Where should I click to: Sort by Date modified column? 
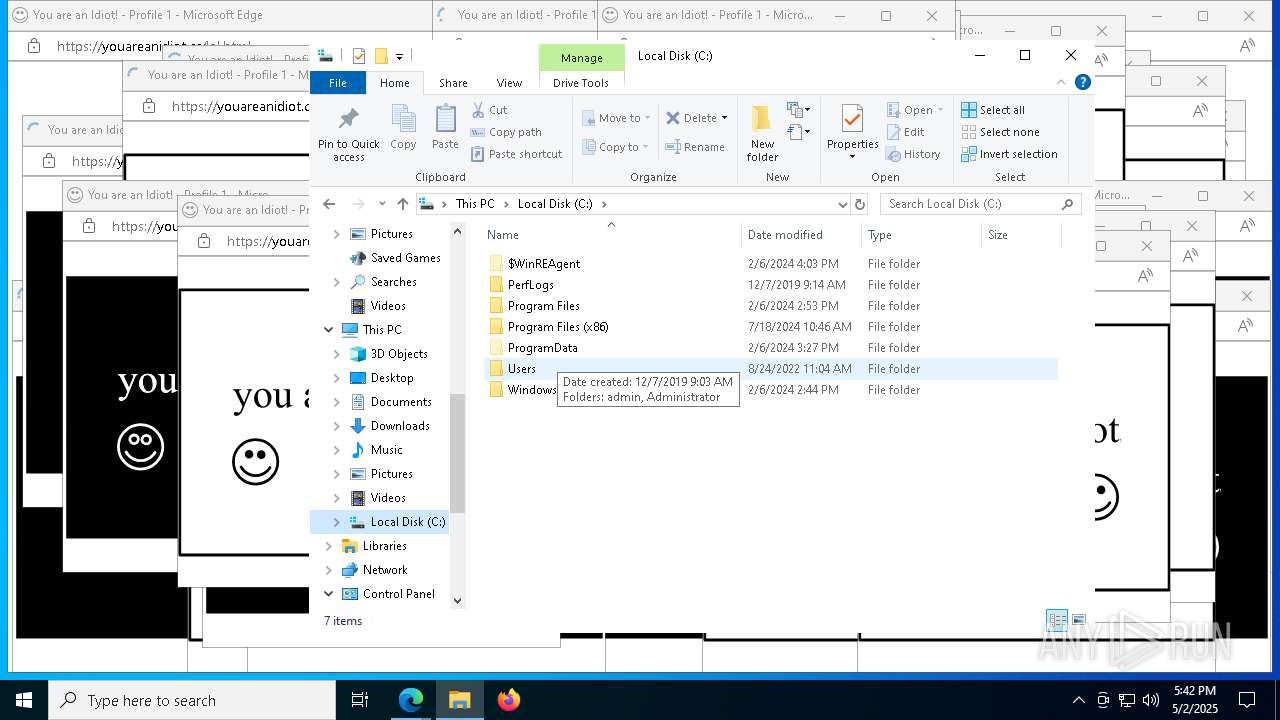(801, 235)
